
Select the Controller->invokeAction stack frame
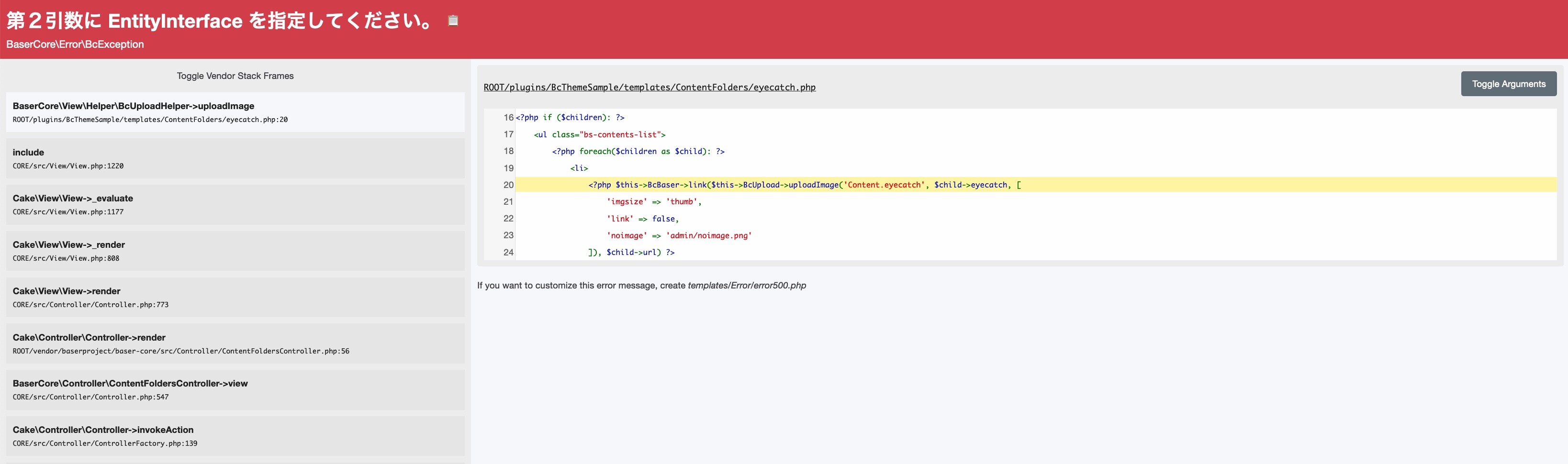click(x=235, y=436)
